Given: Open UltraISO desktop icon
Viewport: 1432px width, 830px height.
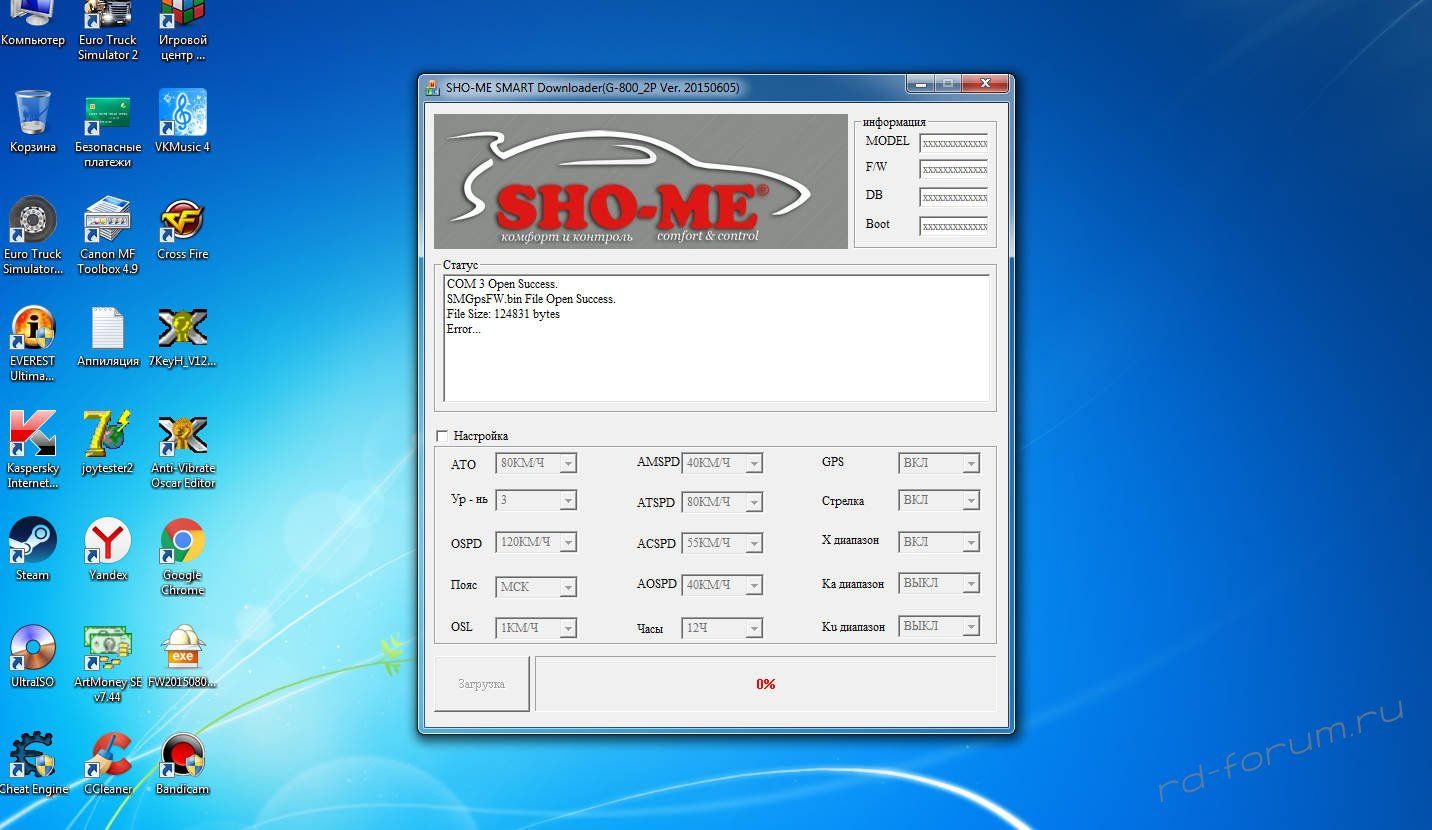Looking at the screenshot, I should coord(33,657).
